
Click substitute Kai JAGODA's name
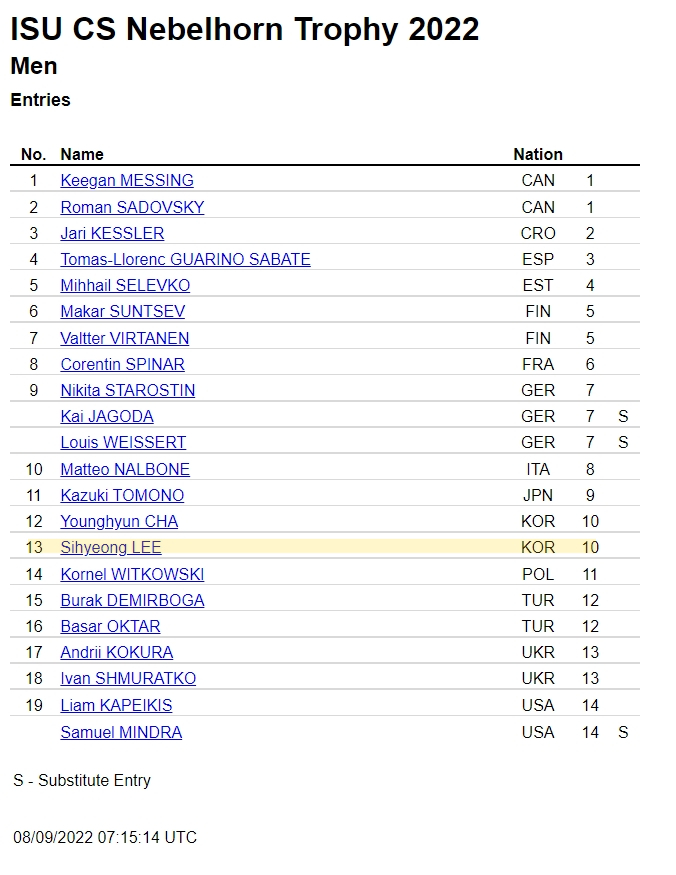pyautogui.click(x=107, y=416)
